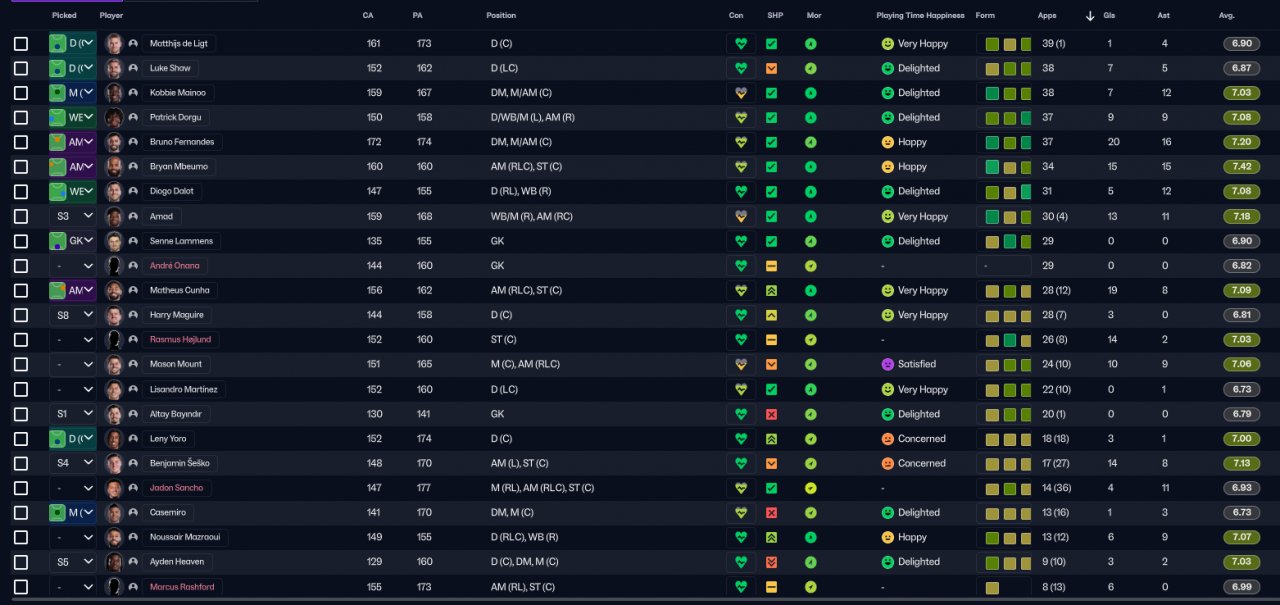Select Amad's row checkbox
The width and height of the screenshot is (1280, 605).
21,216
